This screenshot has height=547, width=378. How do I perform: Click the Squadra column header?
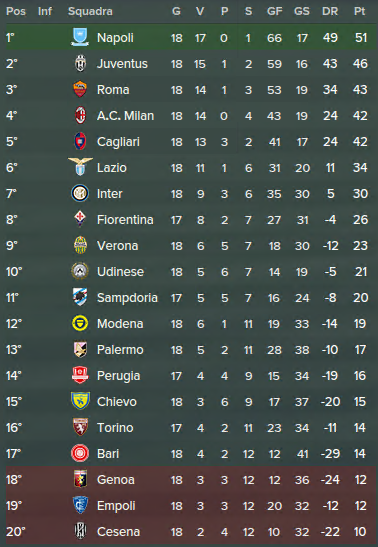point(90,11)
